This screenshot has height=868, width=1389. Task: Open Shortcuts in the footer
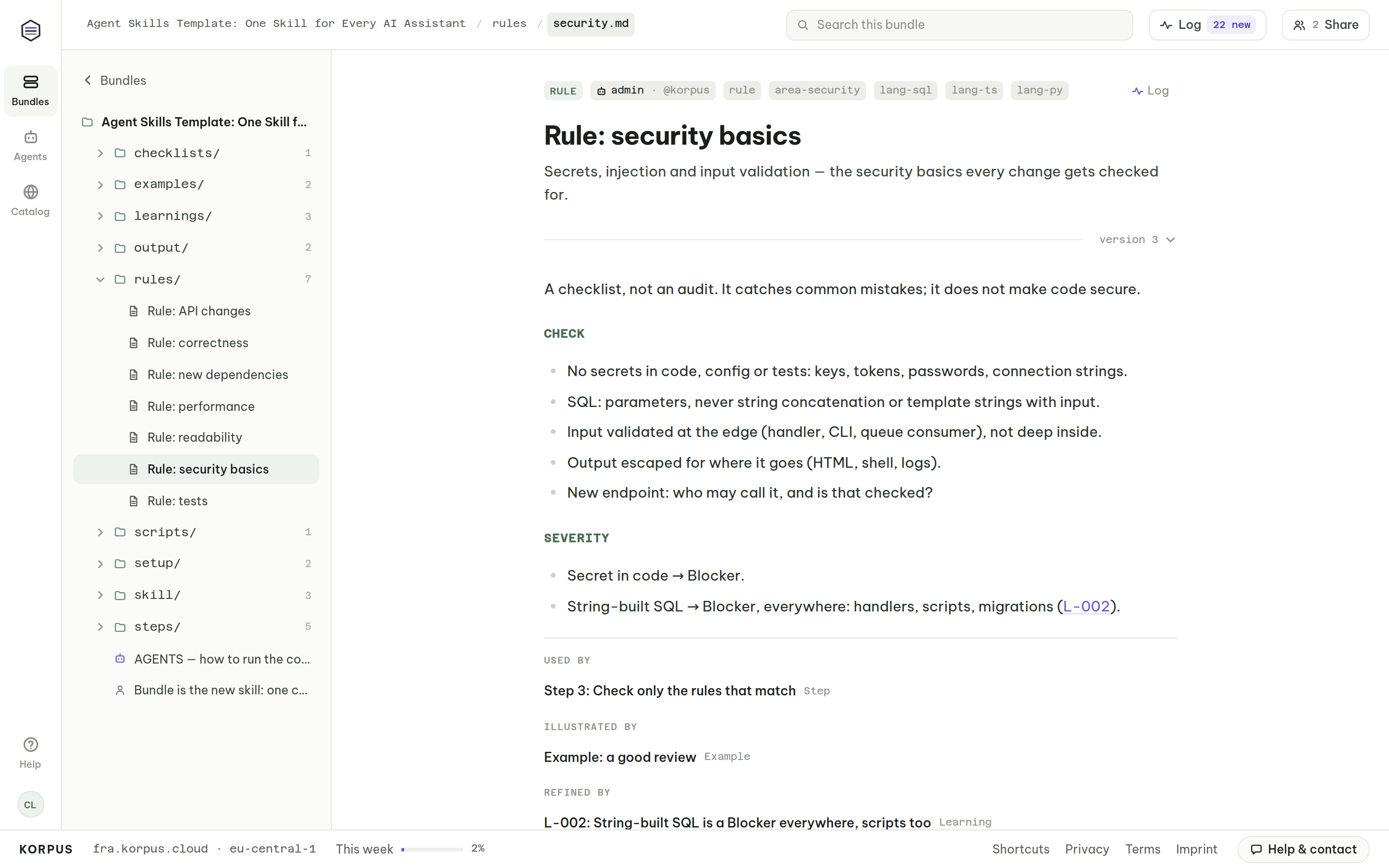(x=1021, y=849)
